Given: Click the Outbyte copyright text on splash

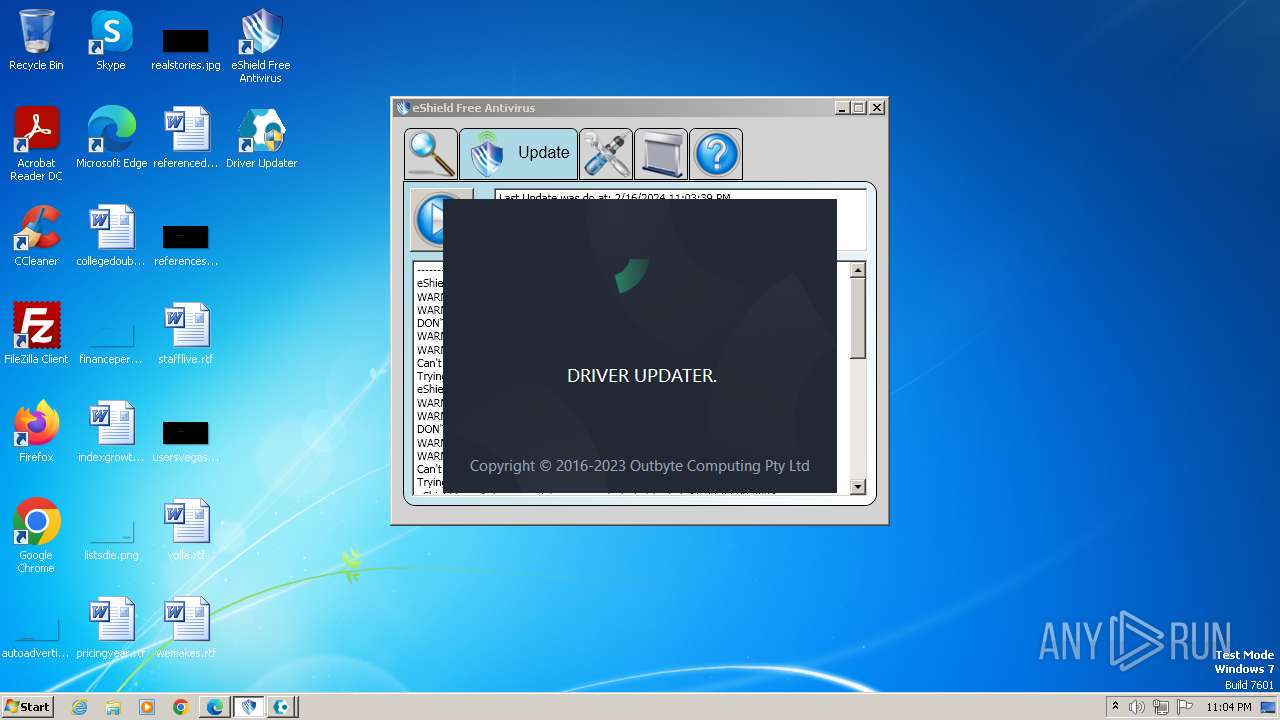Looking at the screenshot, I should [640, 466].
